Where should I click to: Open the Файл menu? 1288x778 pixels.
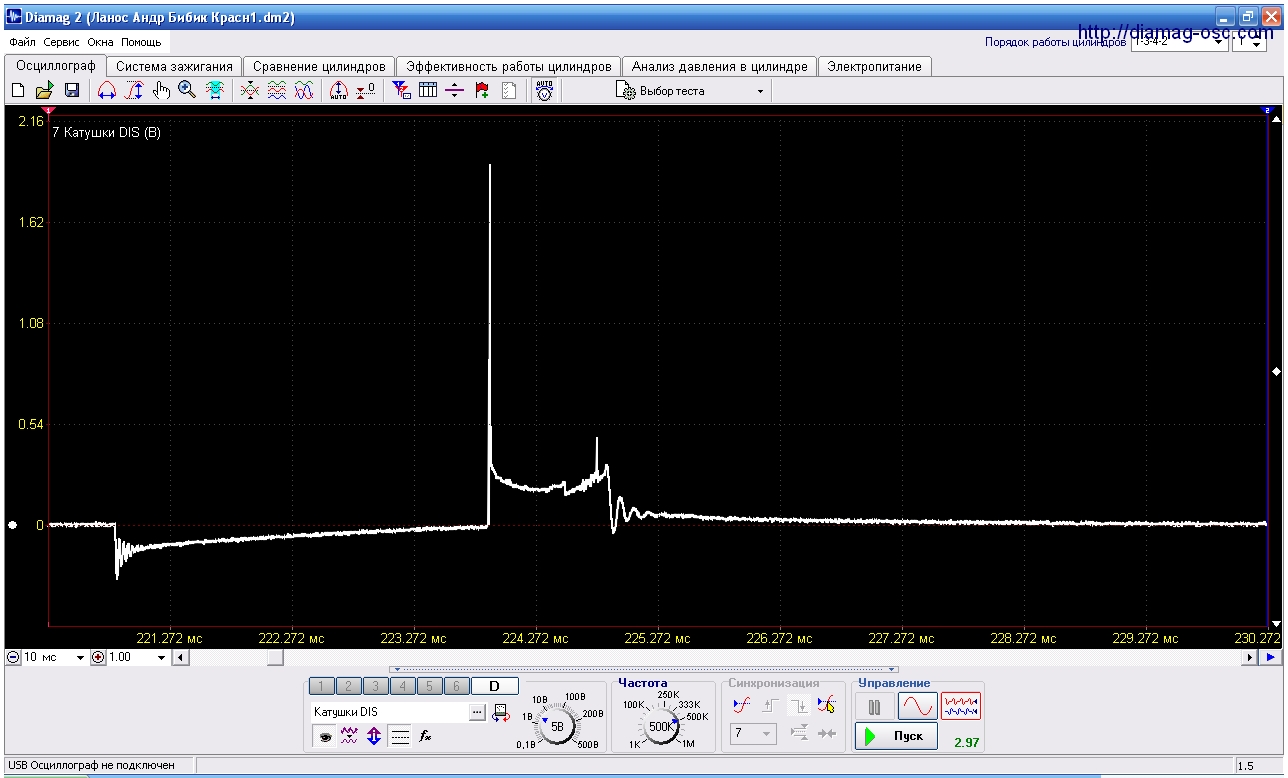(x=22, y=43)
